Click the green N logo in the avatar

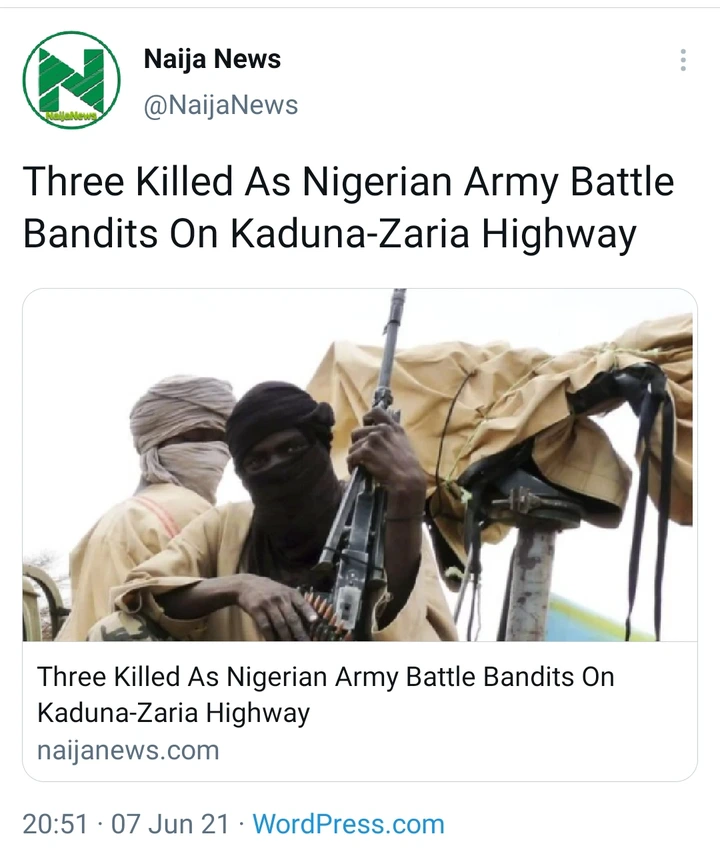click(x=71, y=78)
